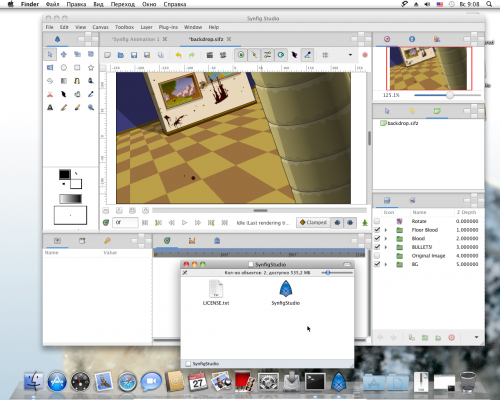This screenshot has height=400, width=500.
Task: Open the Toolbox menu
Action: 124,27
